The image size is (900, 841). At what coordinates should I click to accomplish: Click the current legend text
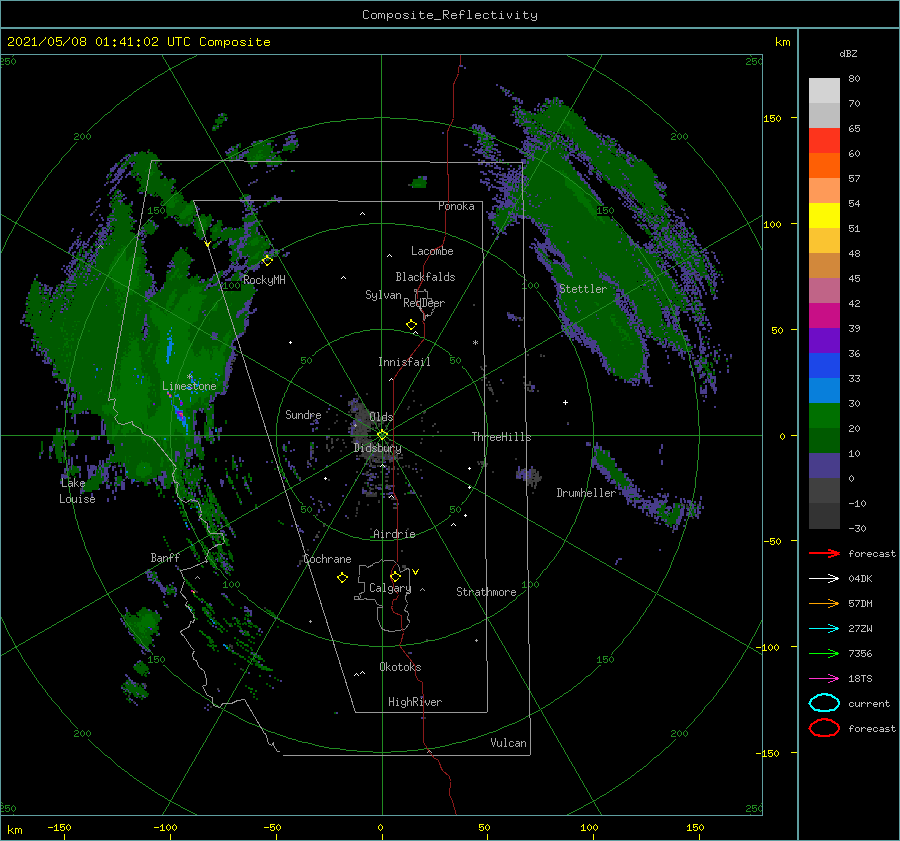[869, 703]
